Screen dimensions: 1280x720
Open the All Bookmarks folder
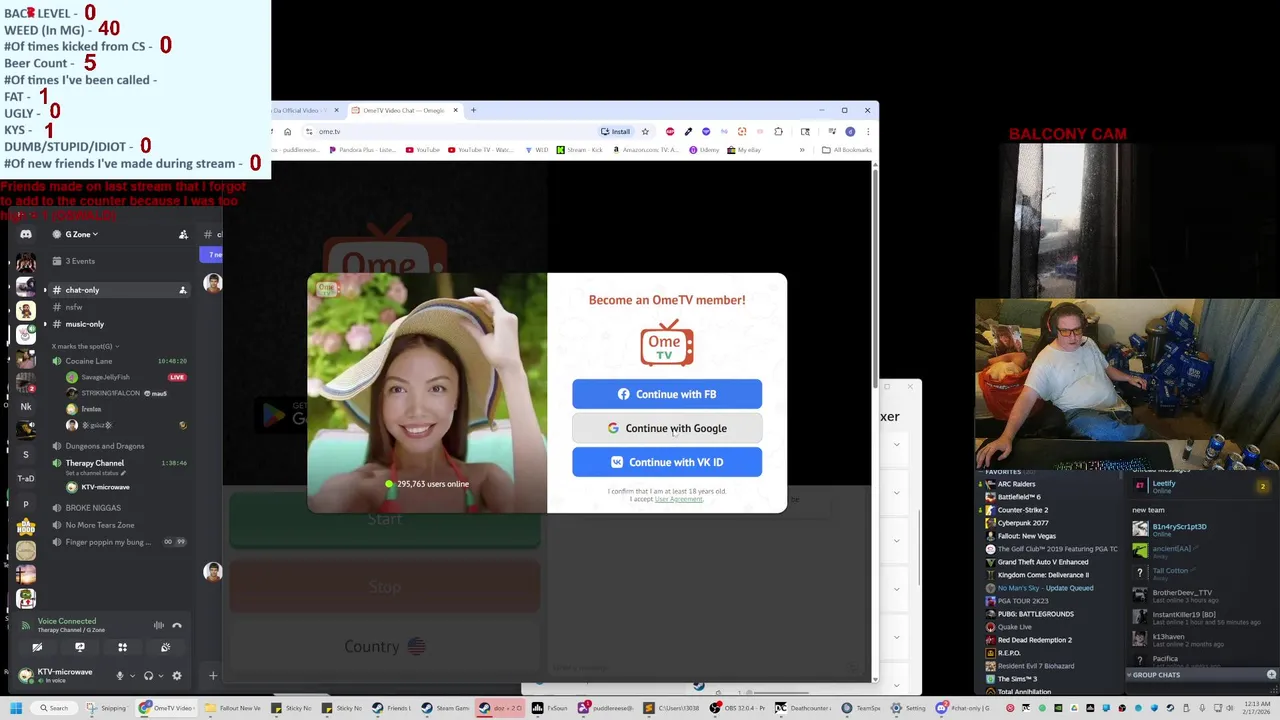tap(847, 150)
